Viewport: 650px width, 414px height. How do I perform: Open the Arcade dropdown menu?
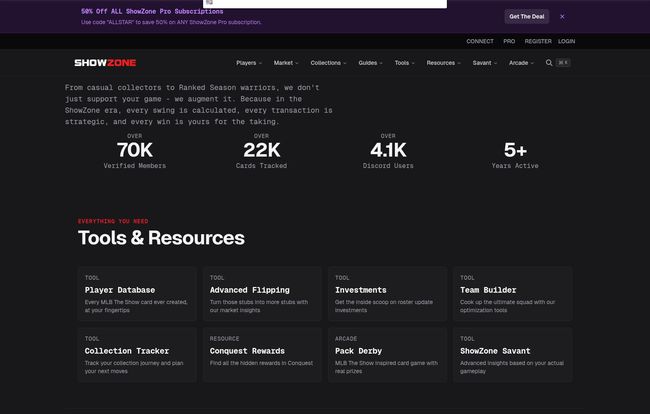[x=521, y=63]
